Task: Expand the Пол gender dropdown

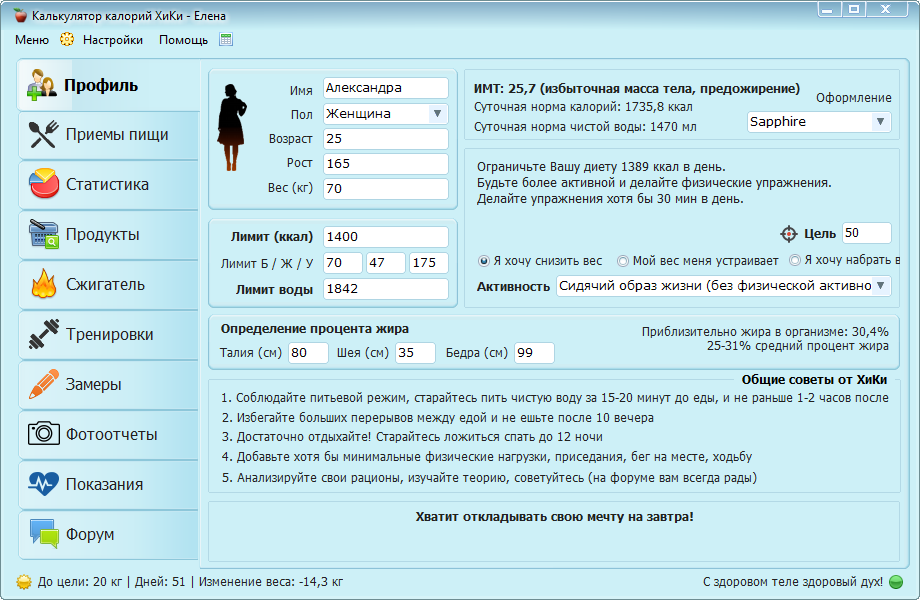Action: [x=437, y=114]
